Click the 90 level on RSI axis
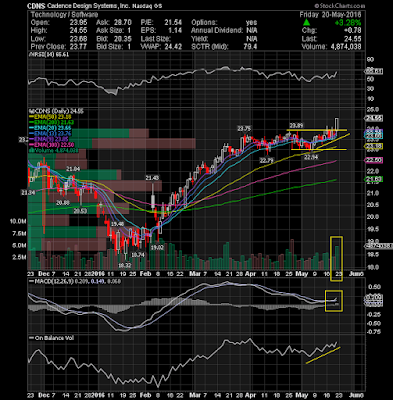 tap(370, 60)
